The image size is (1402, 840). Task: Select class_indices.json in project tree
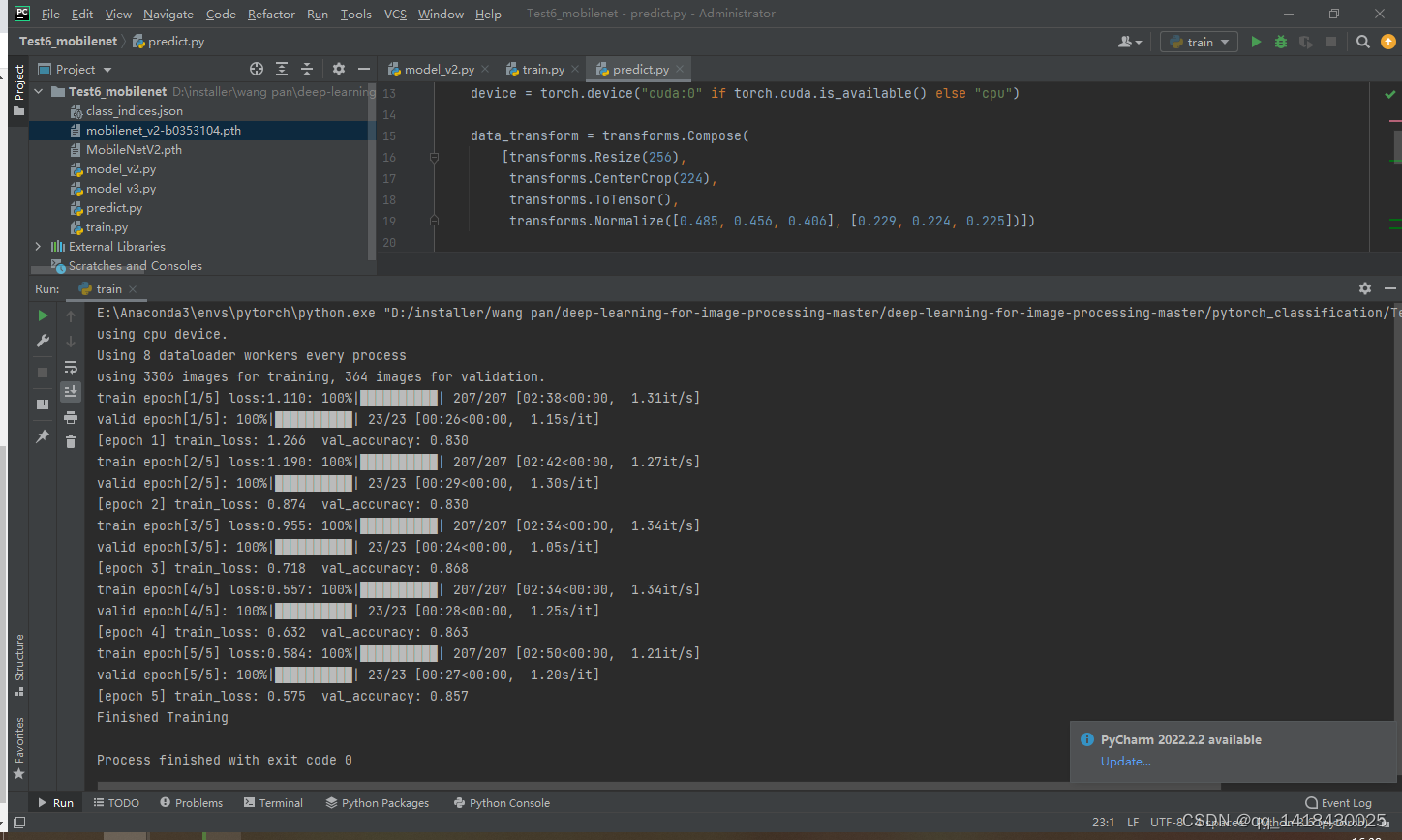[x=134, y=110]
